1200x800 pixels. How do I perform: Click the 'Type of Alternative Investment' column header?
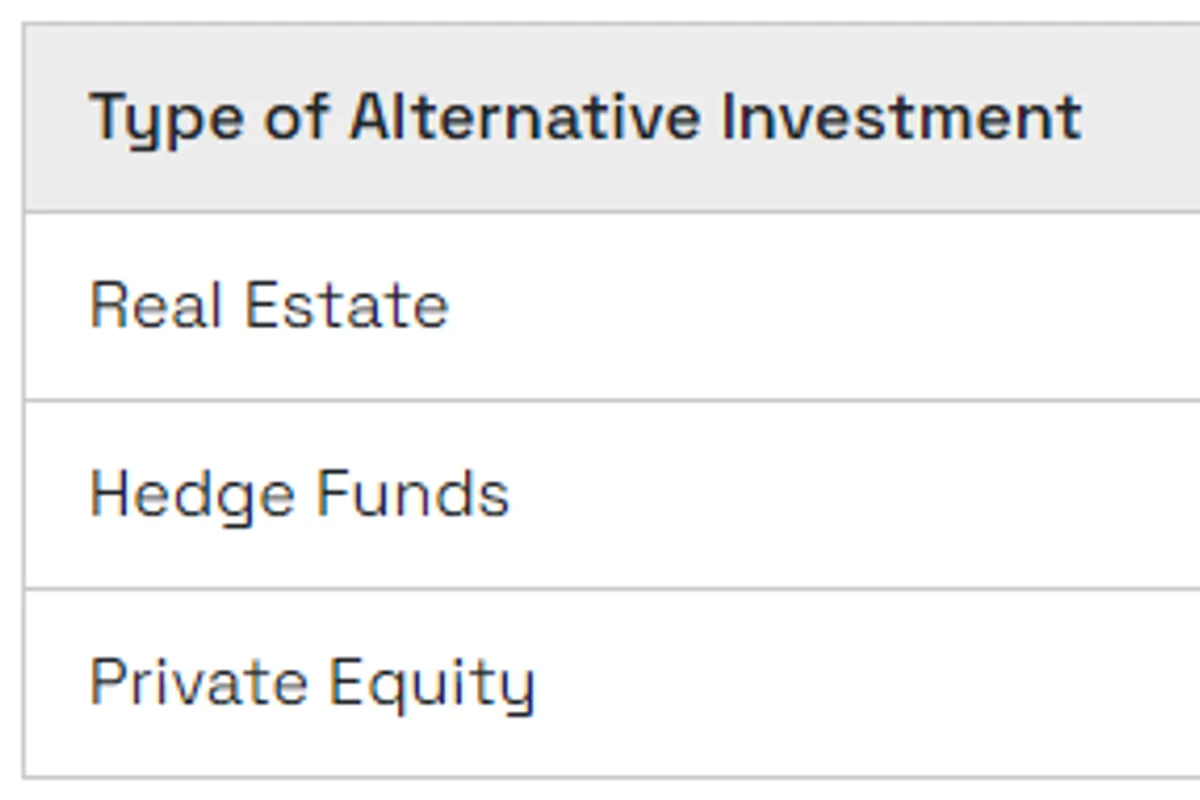585,117
